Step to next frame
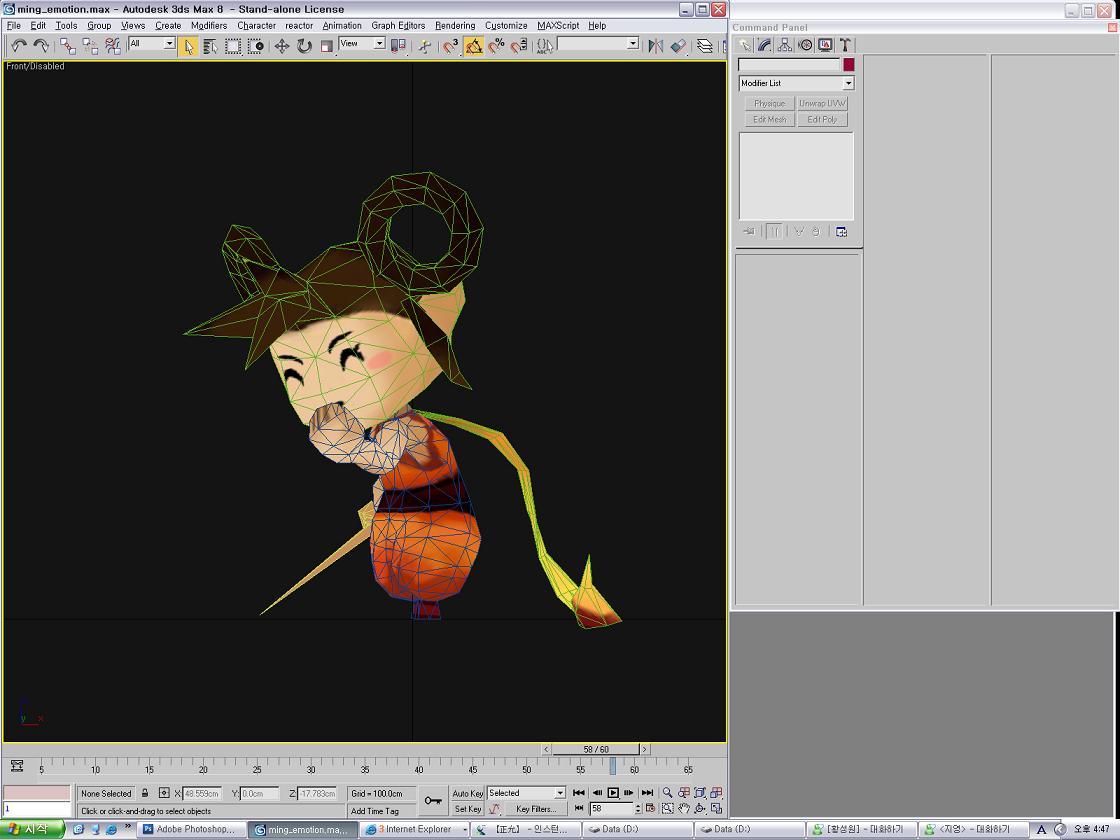Viewport: 1120px width, 840px height. [629, 793]
